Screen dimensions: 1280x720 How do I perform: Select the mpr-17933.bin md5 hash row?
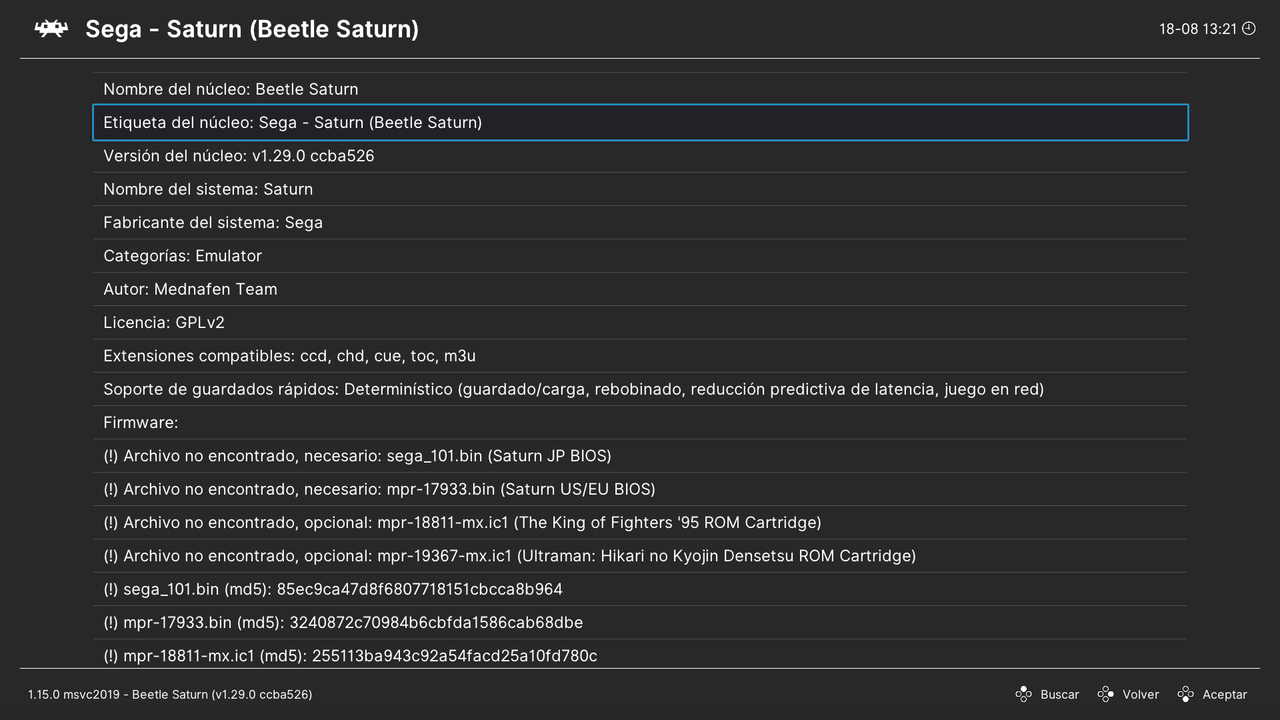pyautogui.click(x=640, y=622)
